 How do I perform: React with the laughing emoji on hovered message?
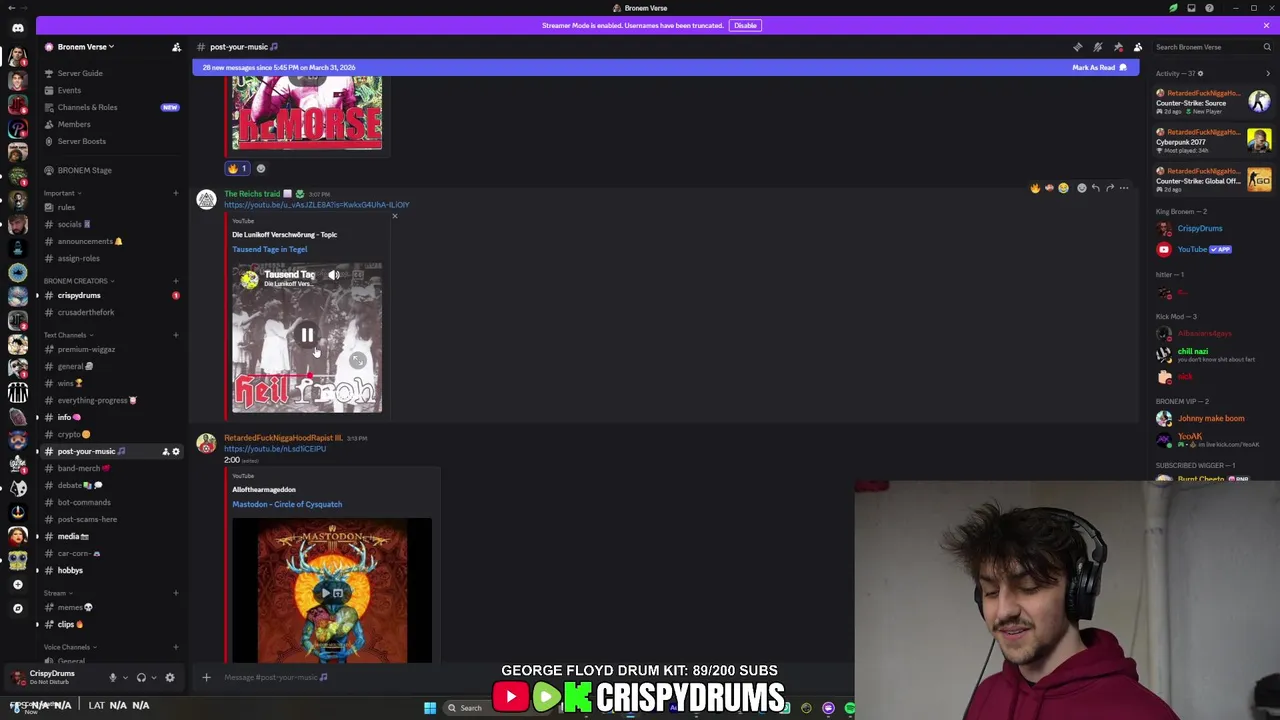[x=1063, y=188]
